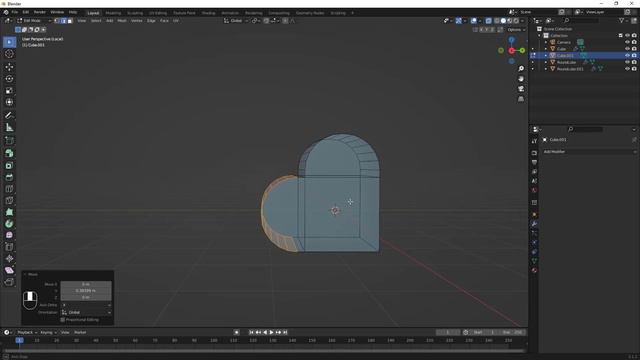Open the Axis Ortho dropdown
Viewport: 640px width, 360px height.
click(86, 305)
